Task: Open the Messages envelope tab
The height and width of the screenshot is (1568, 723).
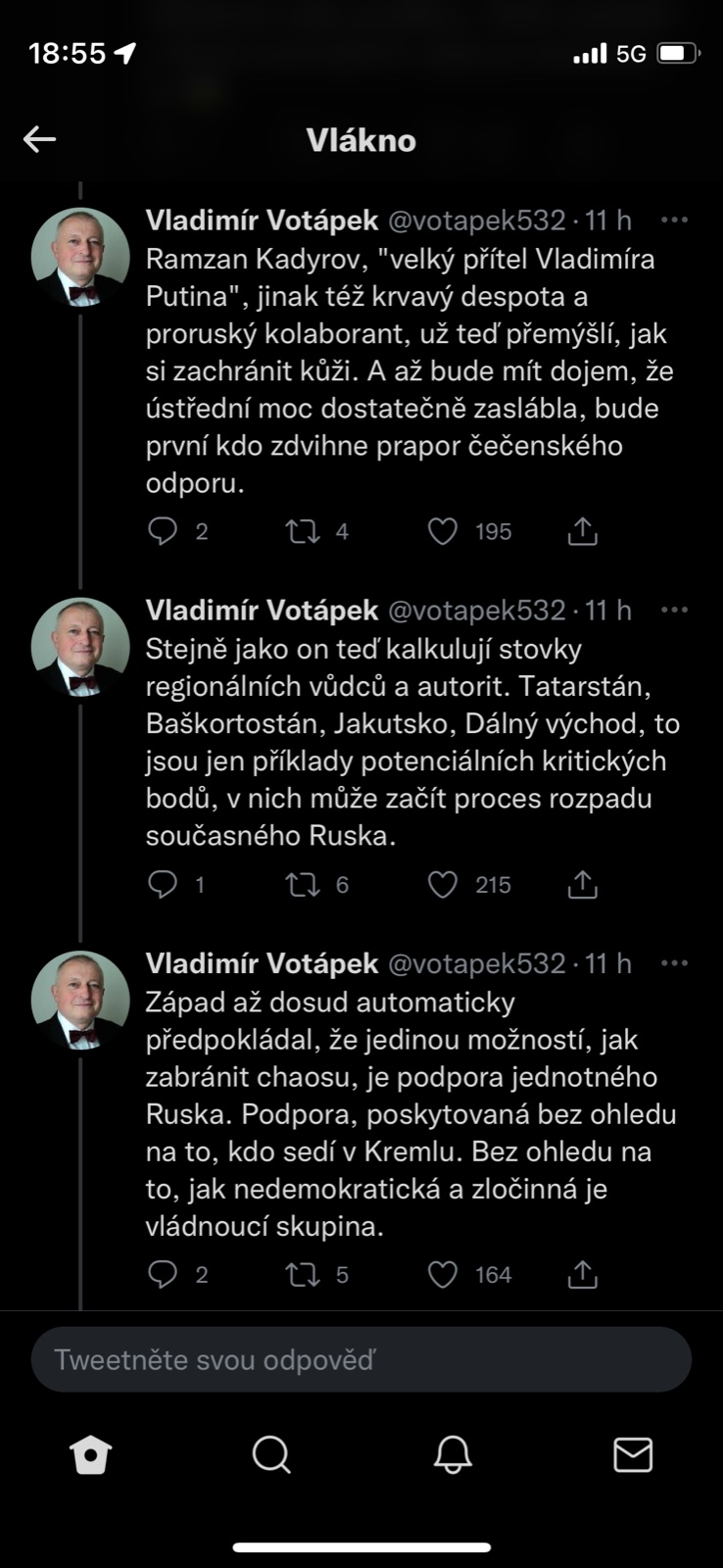Action: point(633,1455)
